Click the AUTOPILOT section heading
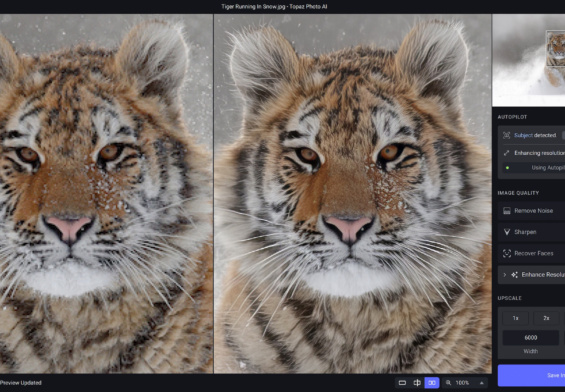The image size is (565, 392). 512,117
